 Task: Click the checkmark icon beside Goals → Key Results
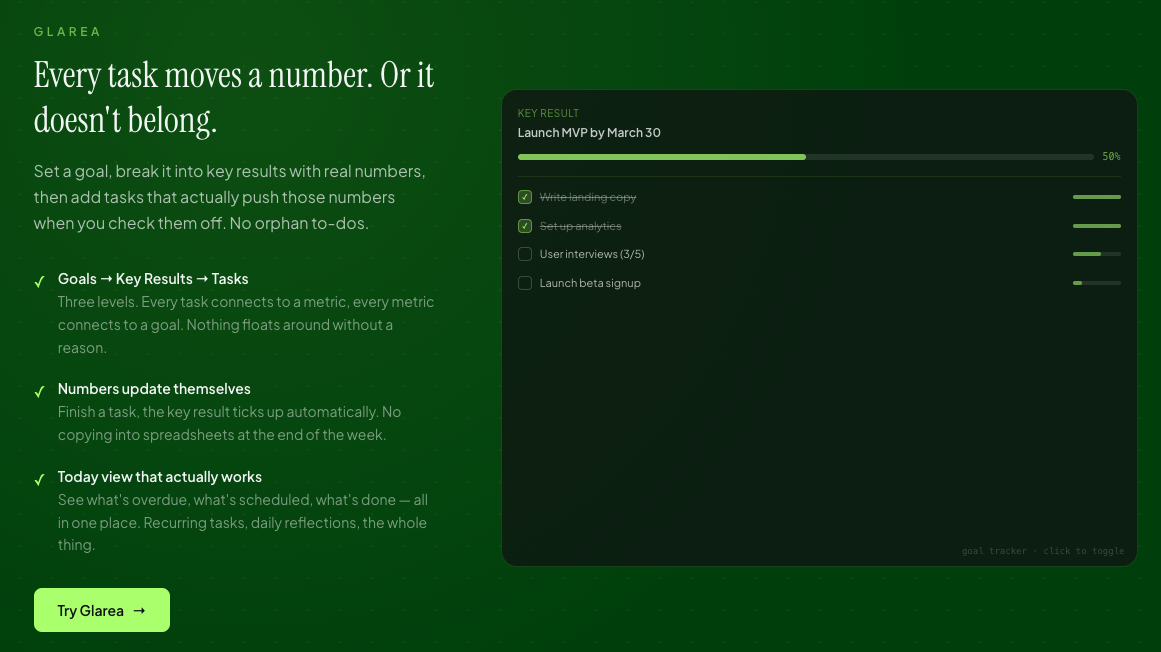40,281
